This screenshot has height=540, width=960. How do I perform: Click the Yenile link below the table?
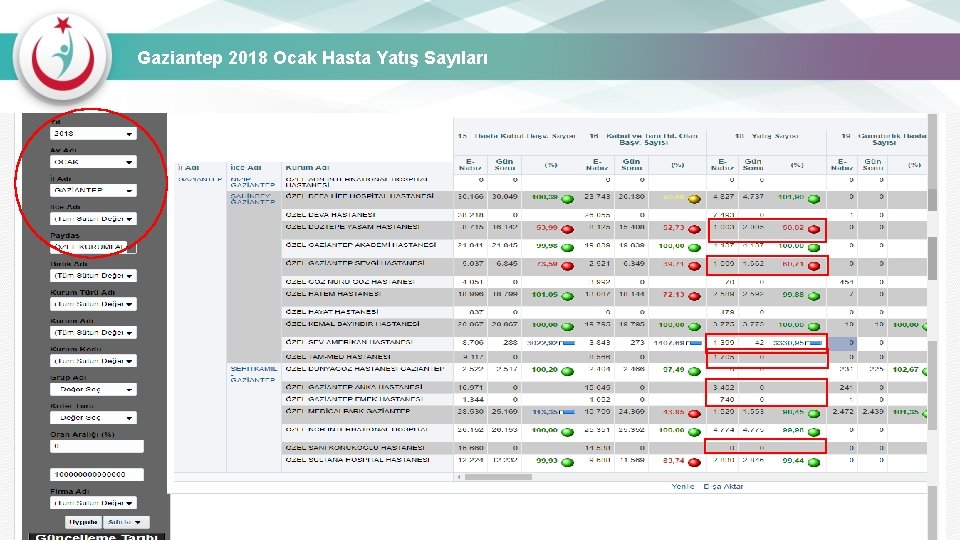point(683,486)
